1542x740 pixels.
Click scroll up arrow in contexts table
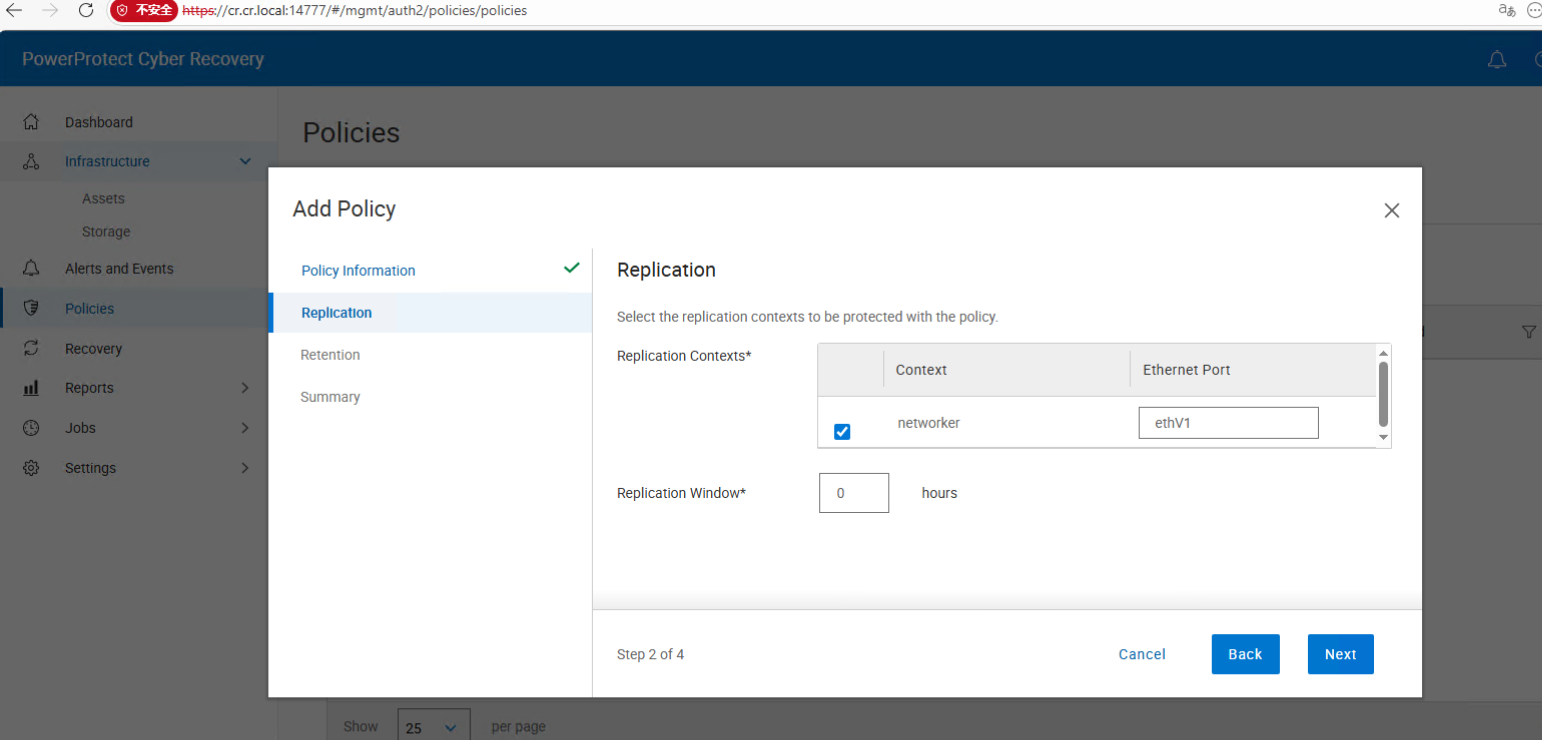pos(1384,353)
